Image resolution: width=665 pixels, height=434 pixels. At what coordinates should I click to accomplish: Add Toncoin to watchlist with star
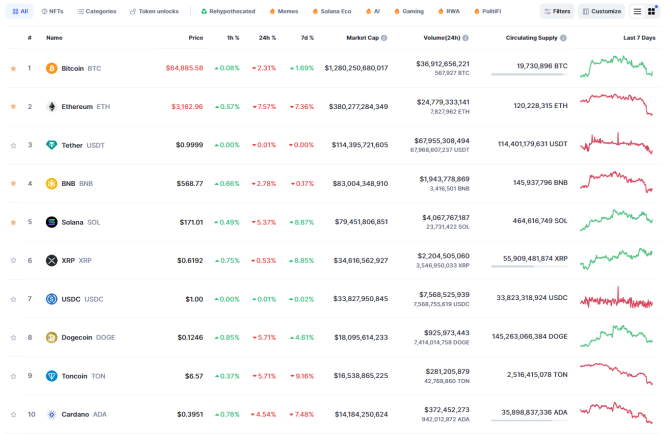pyautogui.click(x=13, y=376)
